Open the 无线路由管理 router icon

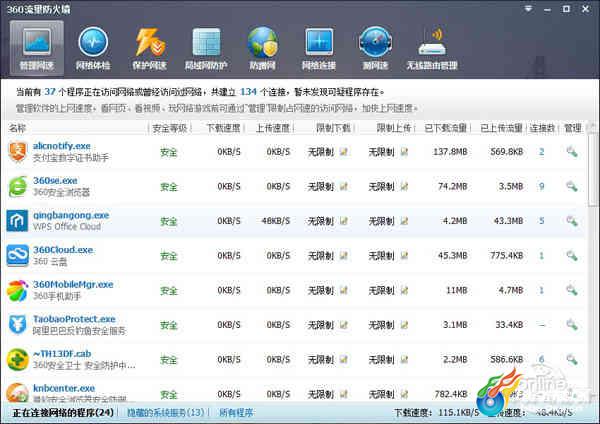(x=432, y=48)
